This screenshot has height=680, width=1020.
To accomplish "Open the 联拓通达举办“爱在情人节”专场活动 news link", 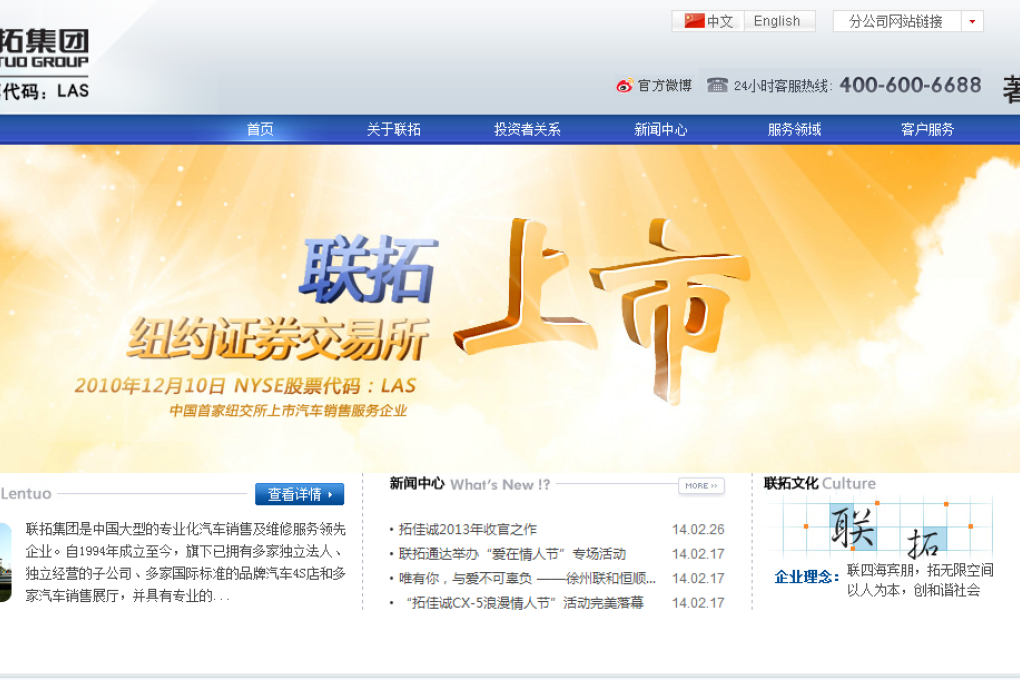I will (512, 554).
